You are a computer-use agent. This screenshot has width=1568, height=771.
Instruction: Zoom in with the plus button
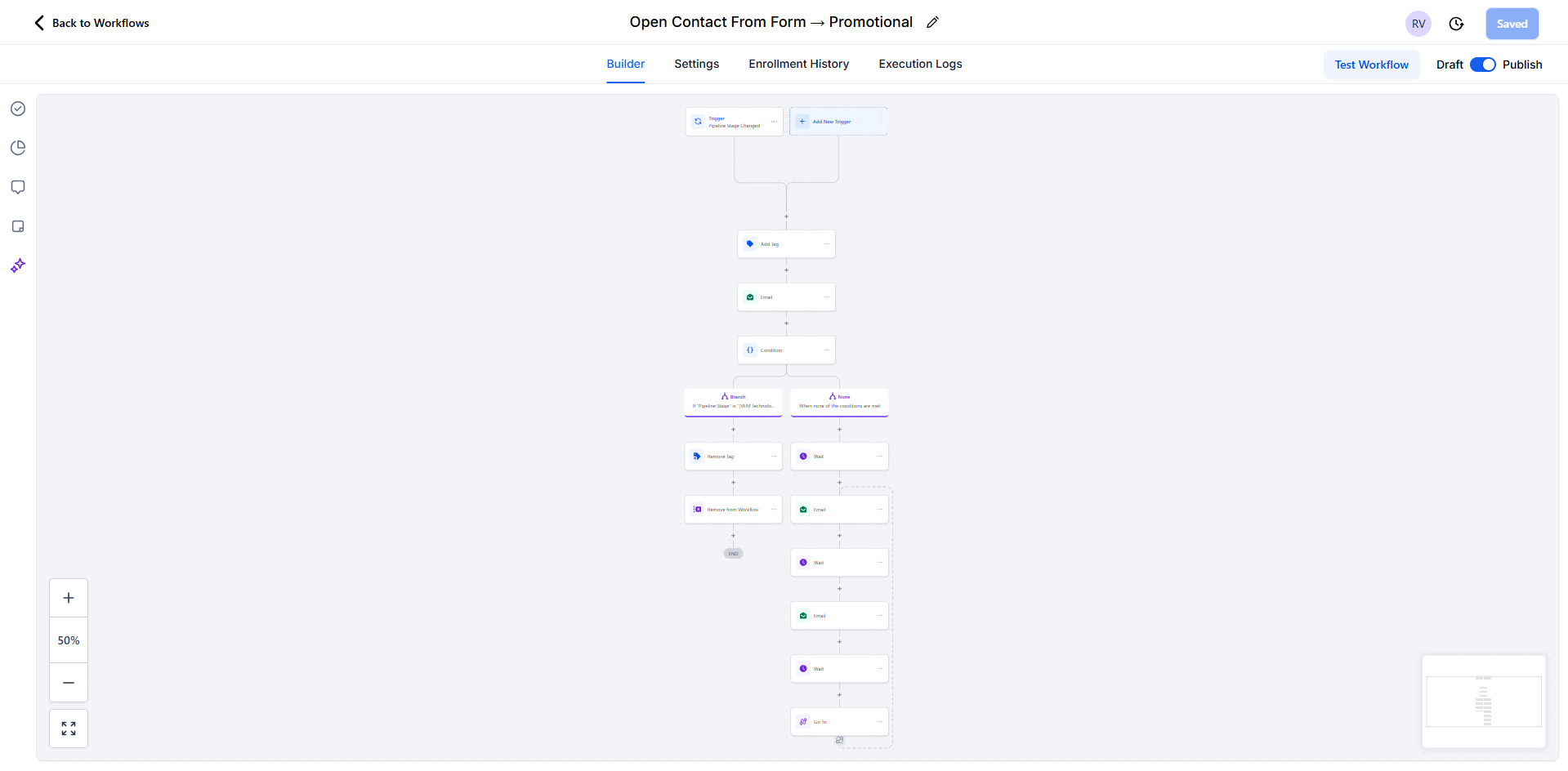(x=69, y=598)
